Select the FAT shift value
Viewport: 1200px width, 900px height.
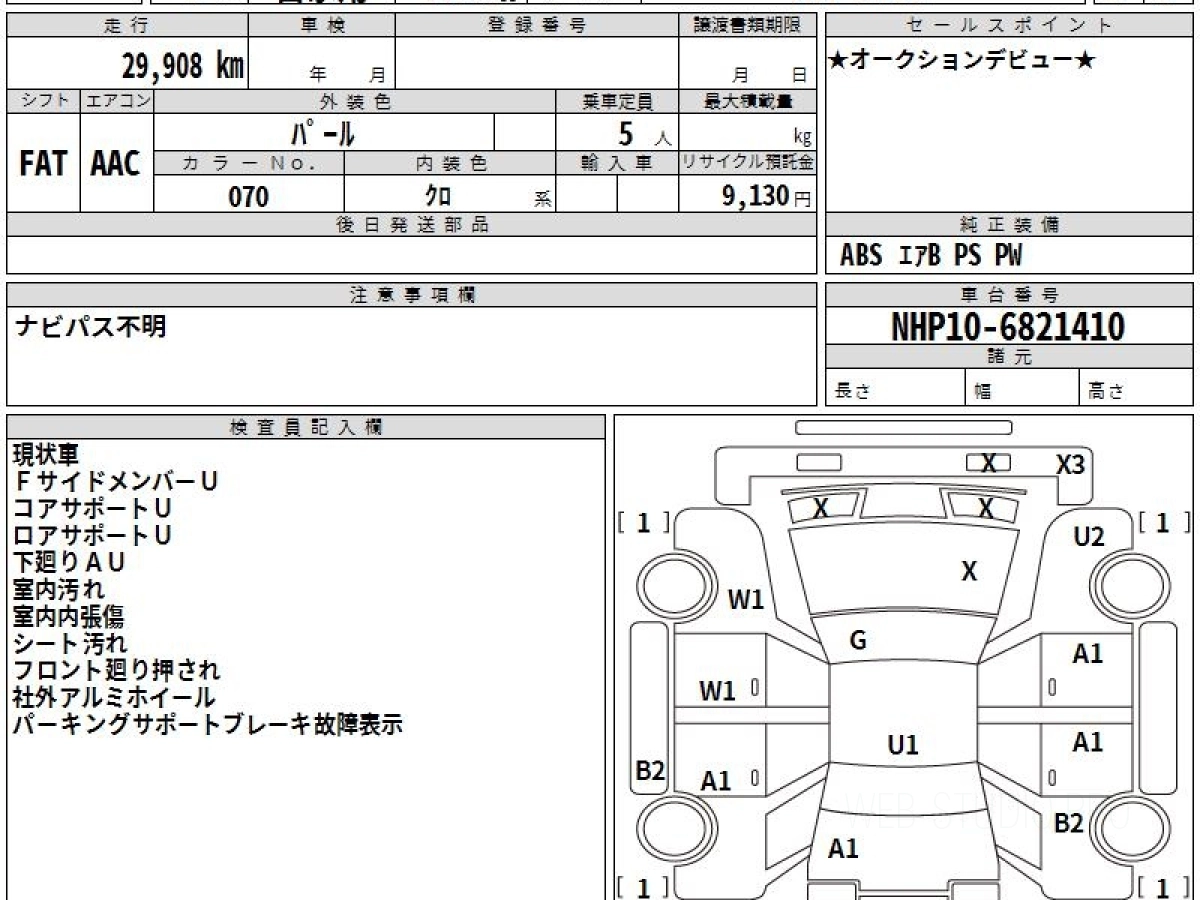click(x=43, y=163)
